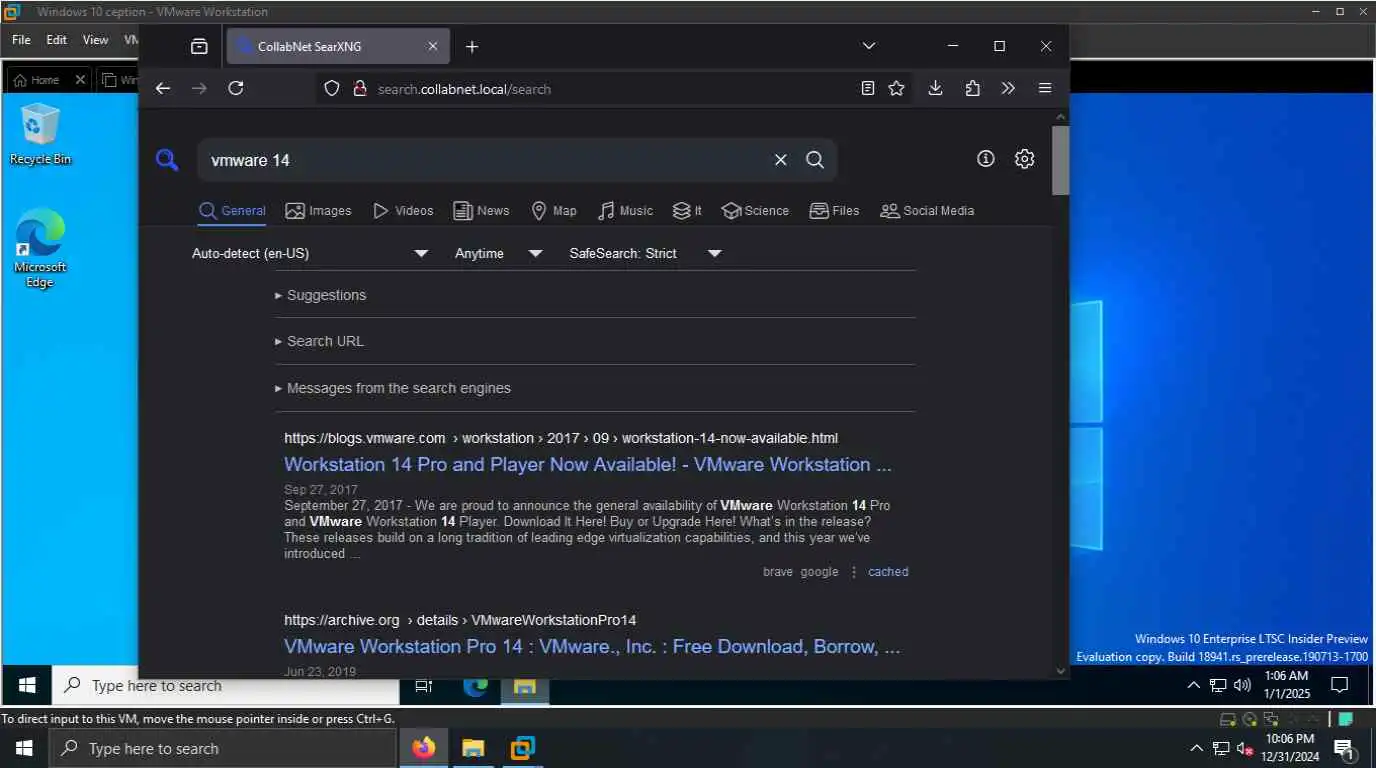The height and width of the screenshot is (768, 1376).
Task: Open Firefox from the host taskbar
Action: click(x=424, y=748)
